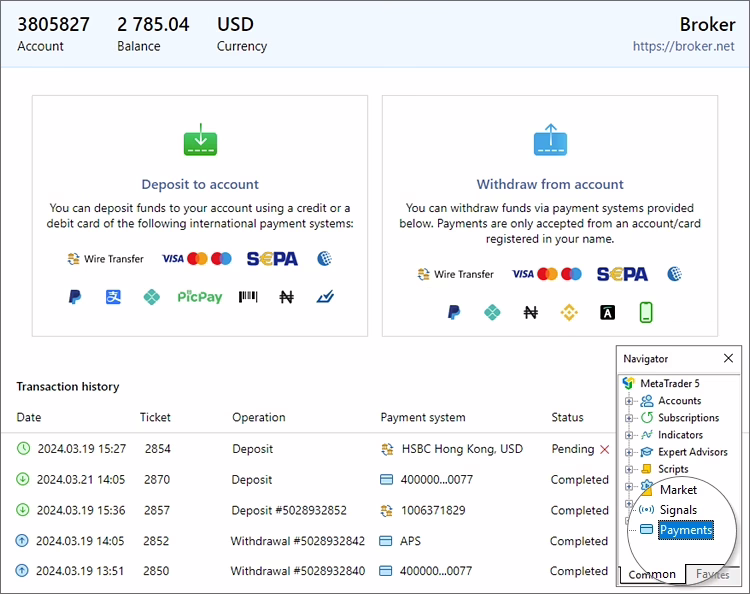Switch to the Favorites tab in Navigator
Viewport: 750px width, 594px height.
pyautogui.click(x=712, y=575)
